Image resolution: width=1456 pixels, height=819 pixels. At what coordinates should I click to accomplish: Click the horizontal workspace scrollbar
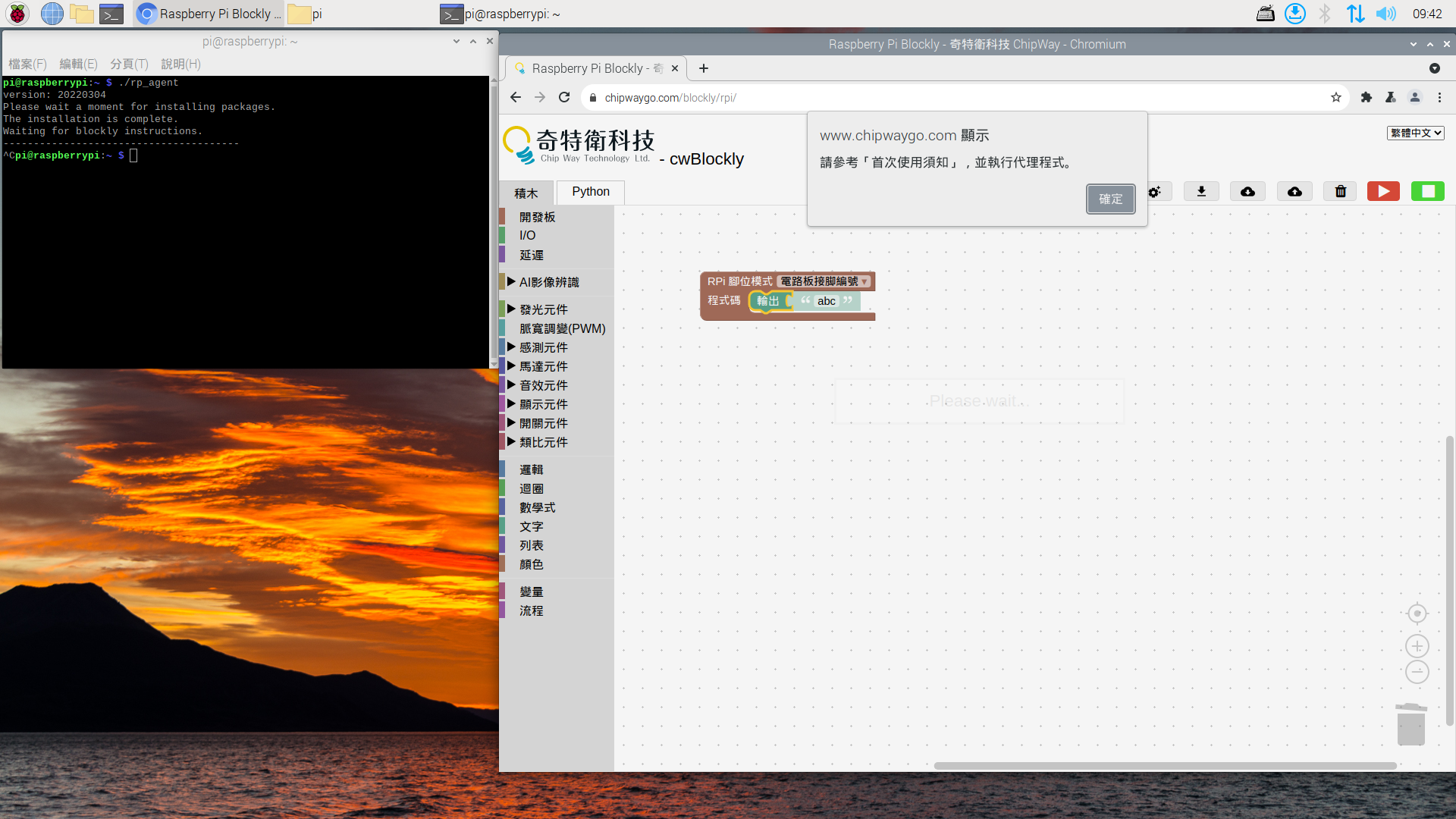[1164, 766]
